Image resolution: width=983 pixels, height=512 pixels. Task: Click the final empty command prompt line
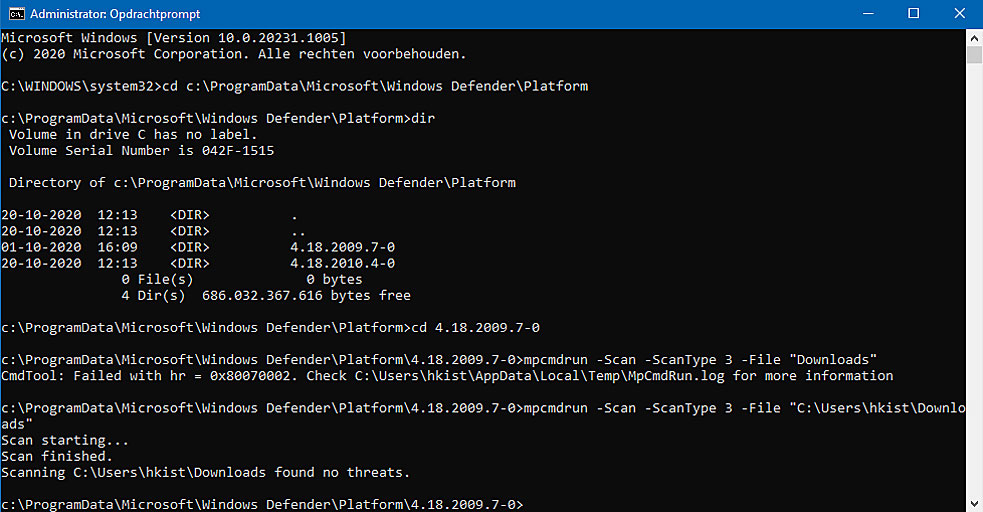[x=262, y=504]
